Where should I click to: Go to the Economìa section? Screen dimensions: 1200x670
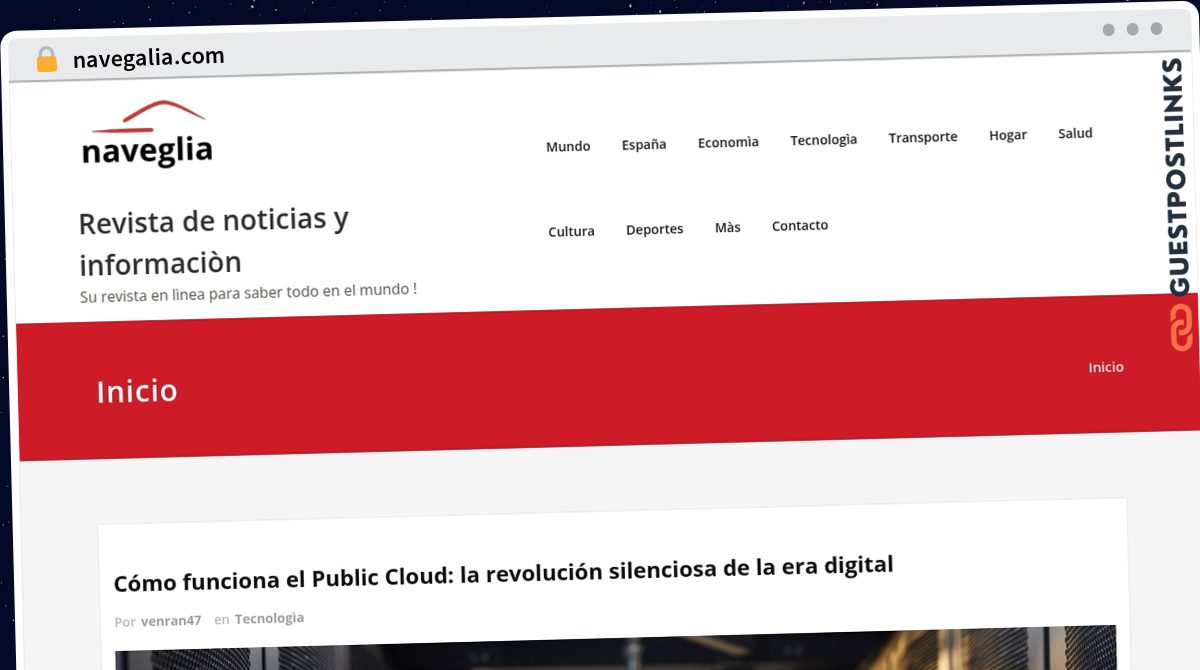(728, 142)
